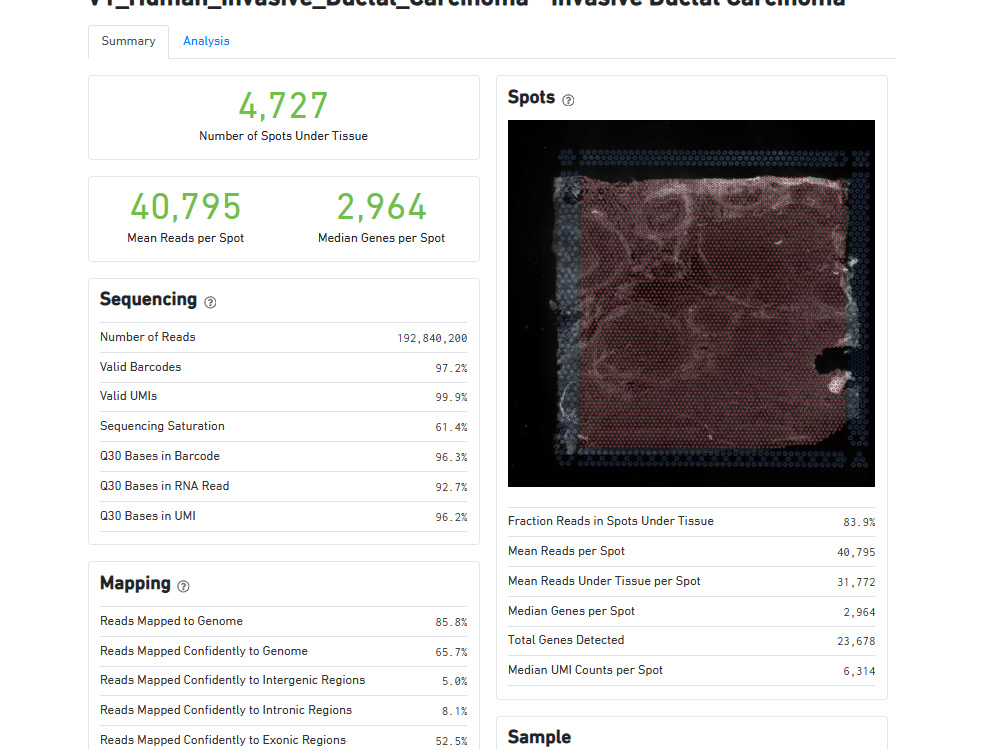Click the Spots section heading

[x=531, y=98]
